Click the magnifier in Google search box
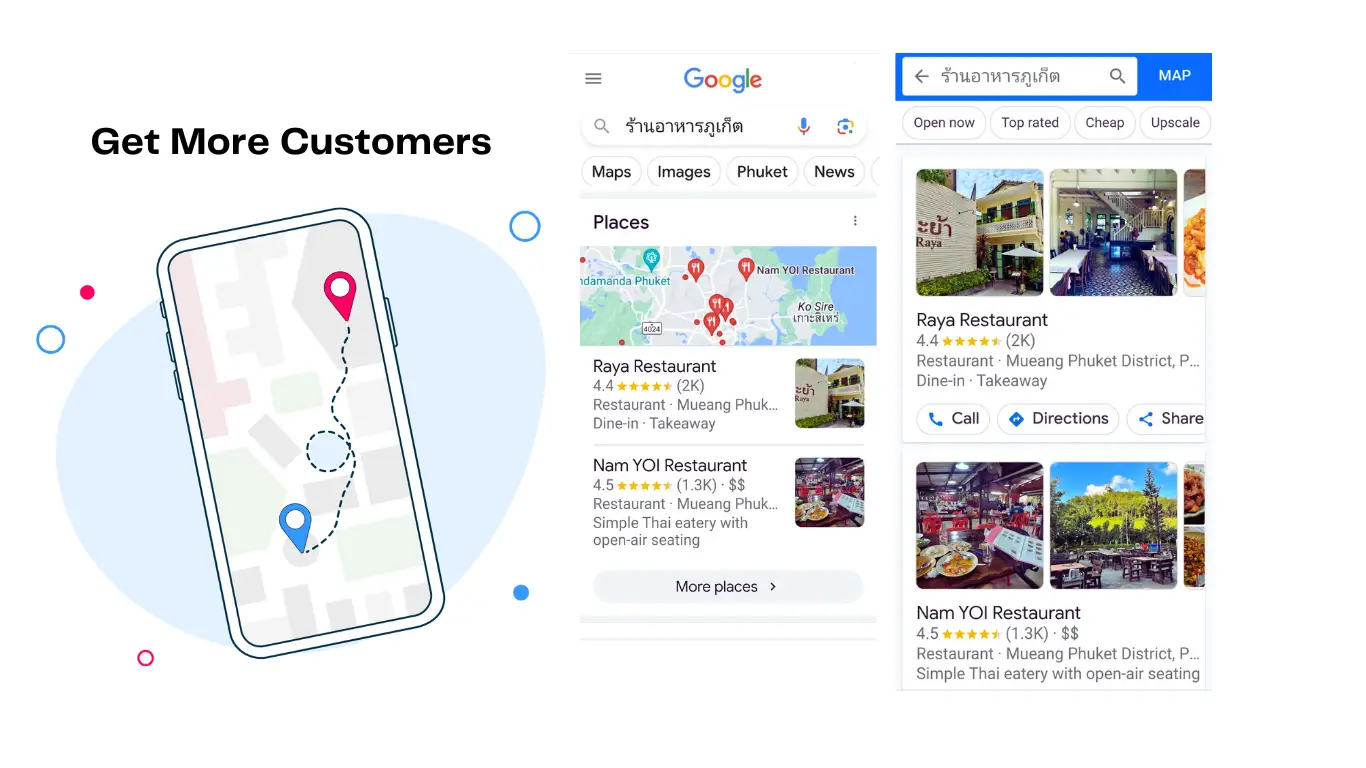 602,126
